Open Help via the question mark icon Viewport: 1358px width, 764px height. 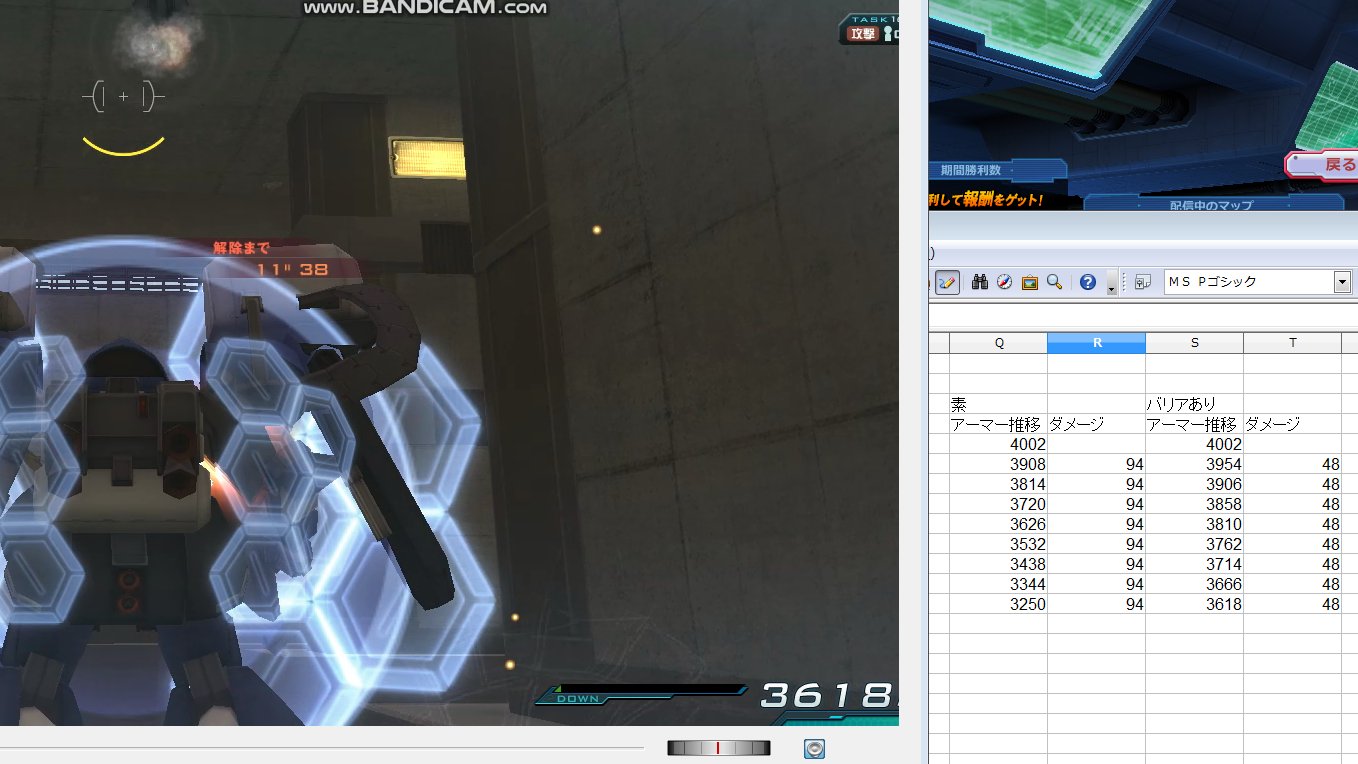pyautogui.click(x=1088, y=283)
